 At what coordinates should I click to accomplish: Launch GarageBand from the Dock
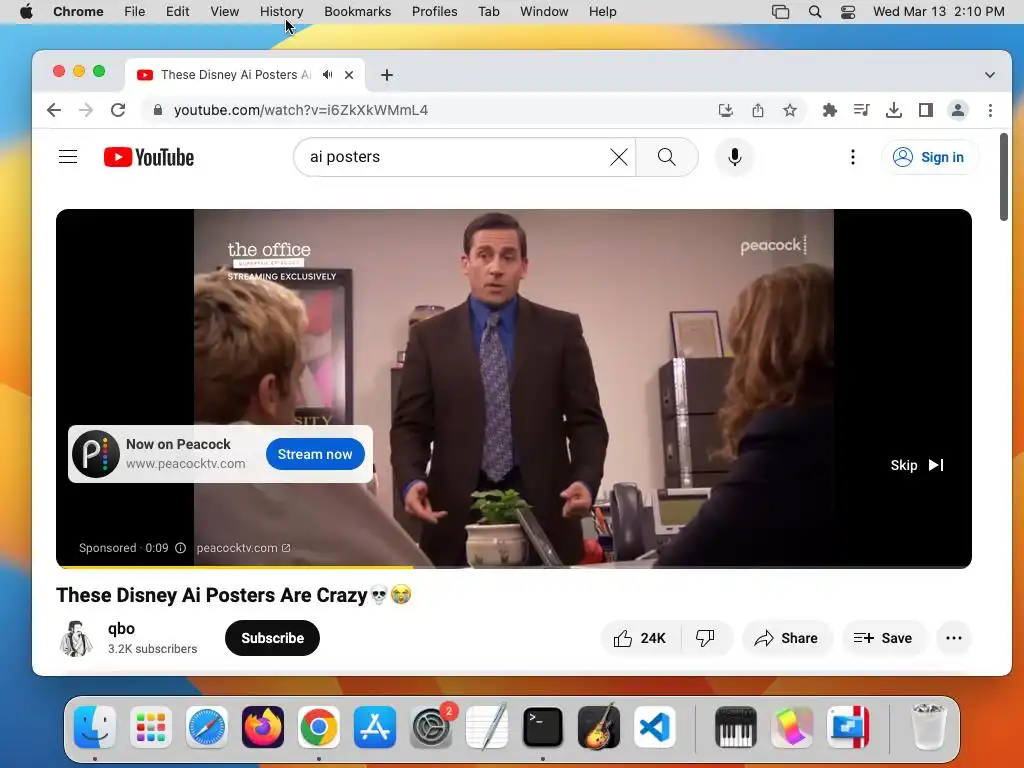(x=599, y=727)
